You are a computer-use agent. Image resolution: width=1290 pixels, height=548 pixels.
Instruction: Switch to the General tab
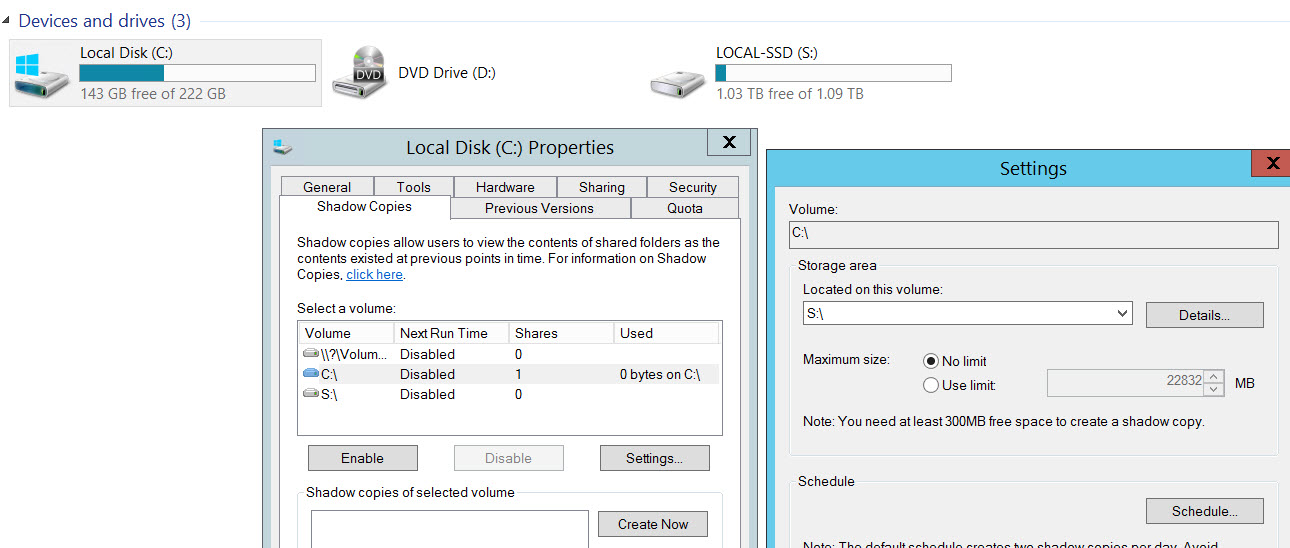click(327, 187)
